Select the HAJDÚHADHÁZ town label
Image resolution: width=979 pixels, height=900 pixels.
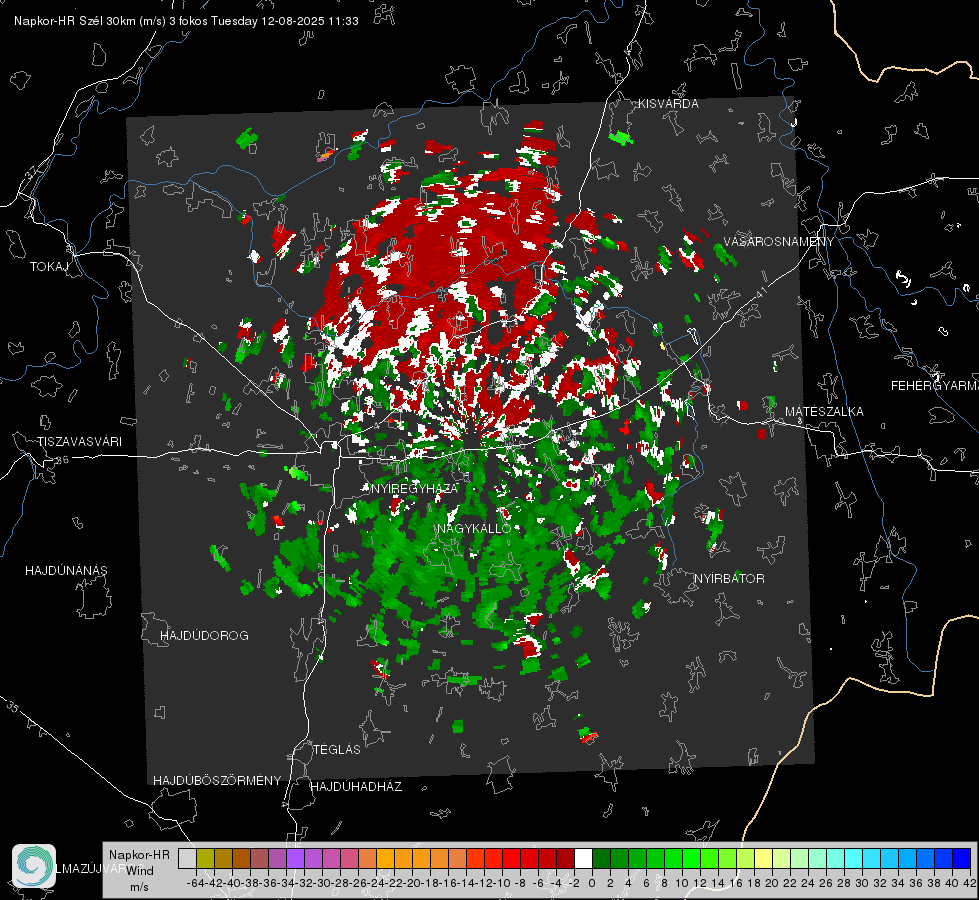(357, 787)
